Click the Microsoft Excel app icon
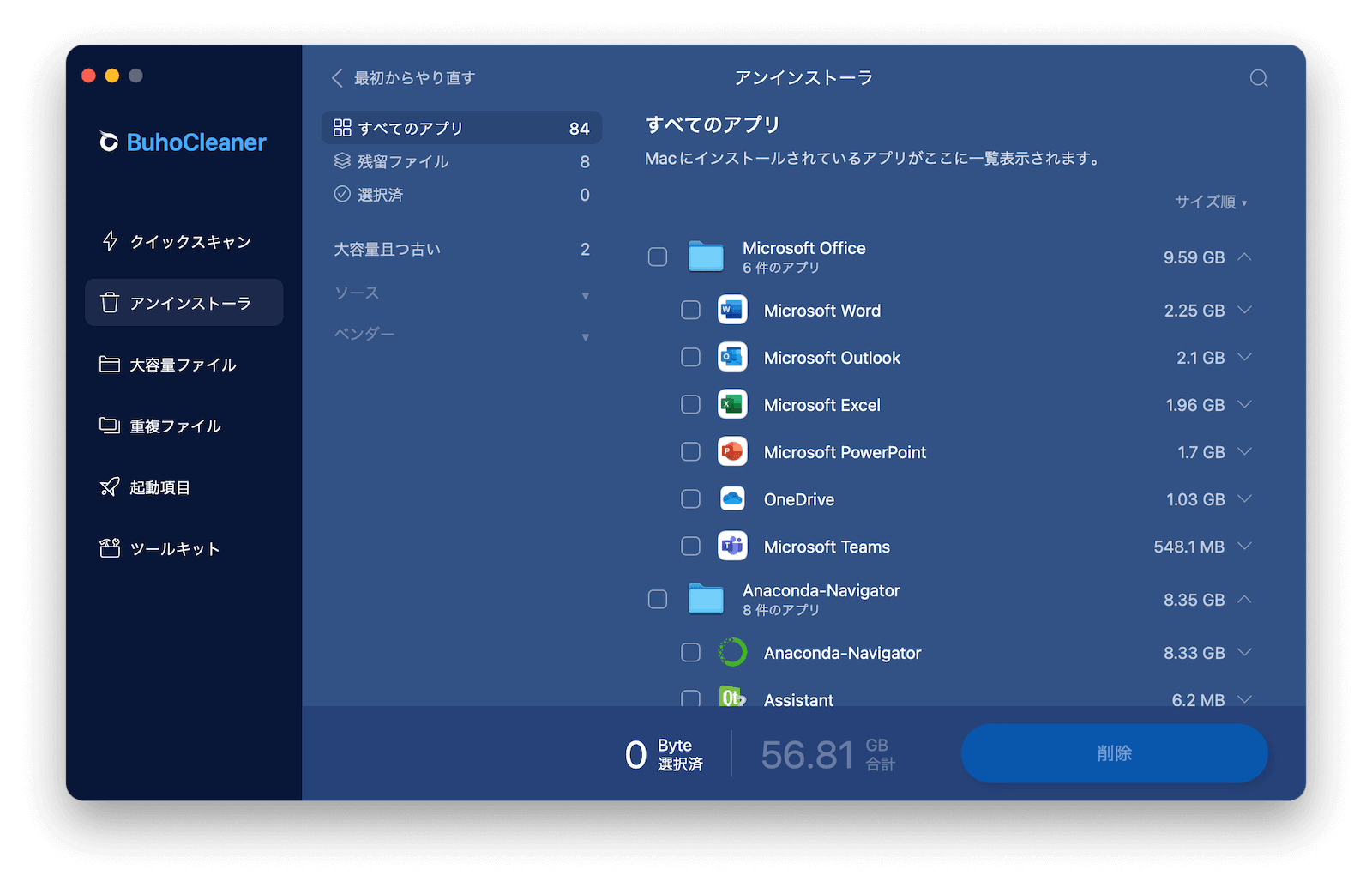 pos(732,404)
